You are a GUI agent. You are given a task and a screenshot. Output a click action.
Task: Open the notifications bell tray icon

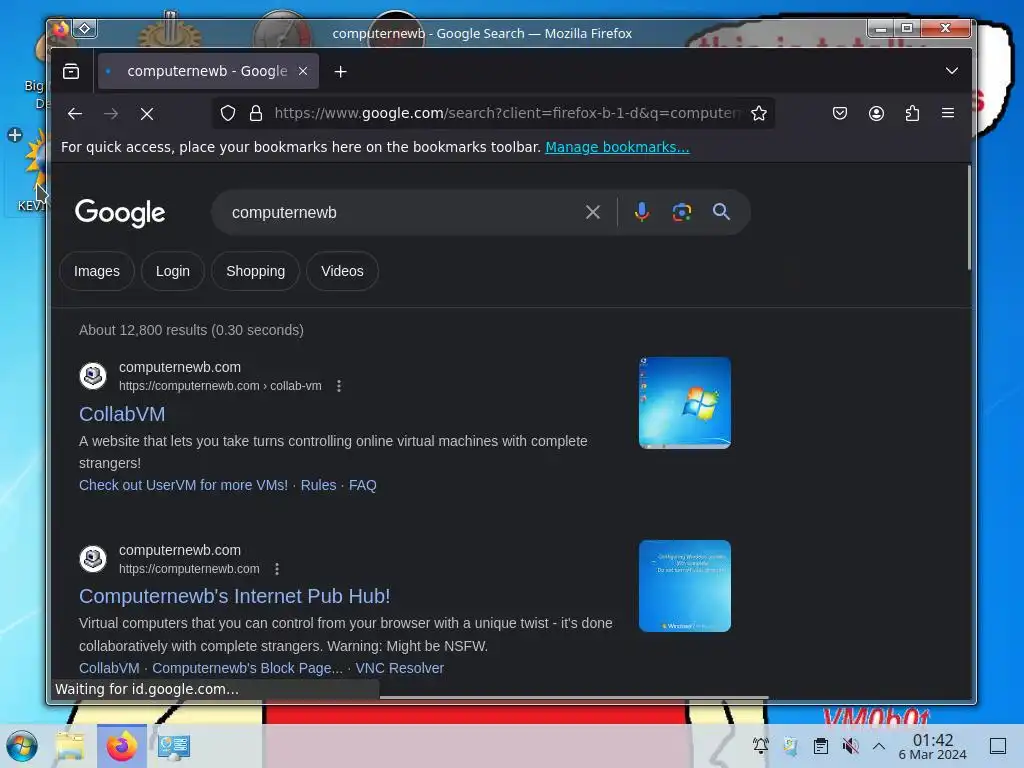pyautogui.click(x=760, y=745)
